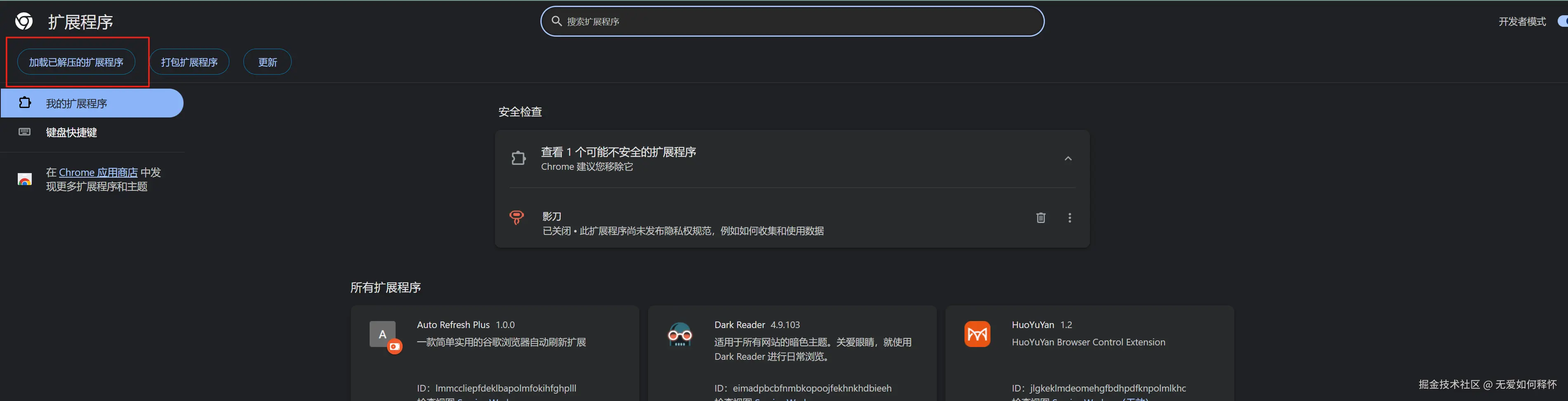
Task: Click Dark Reader description text
Action: point(813,349)
